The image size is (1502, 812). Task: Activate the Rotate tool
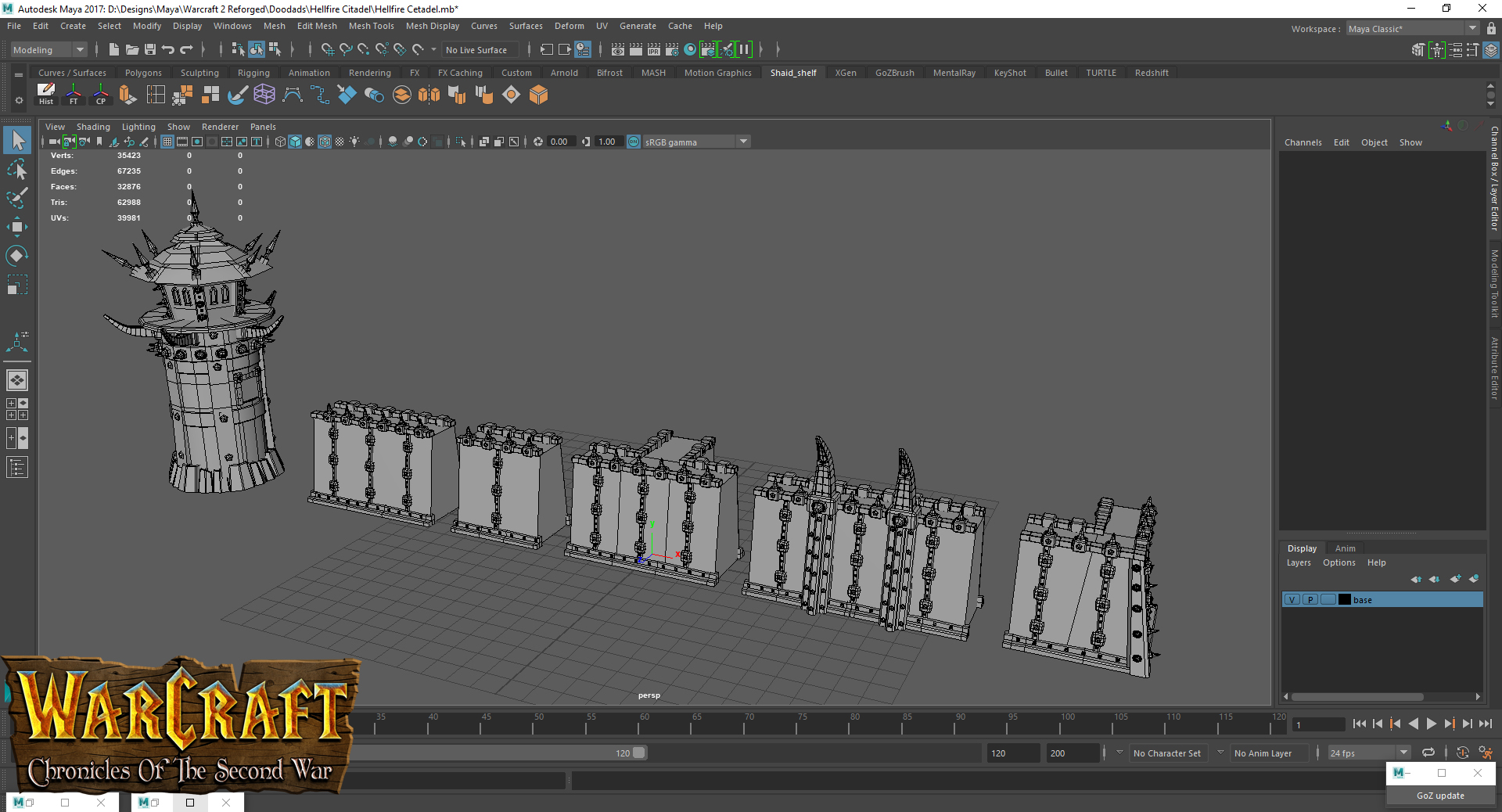pyautogui.click(x=17, y=255)
